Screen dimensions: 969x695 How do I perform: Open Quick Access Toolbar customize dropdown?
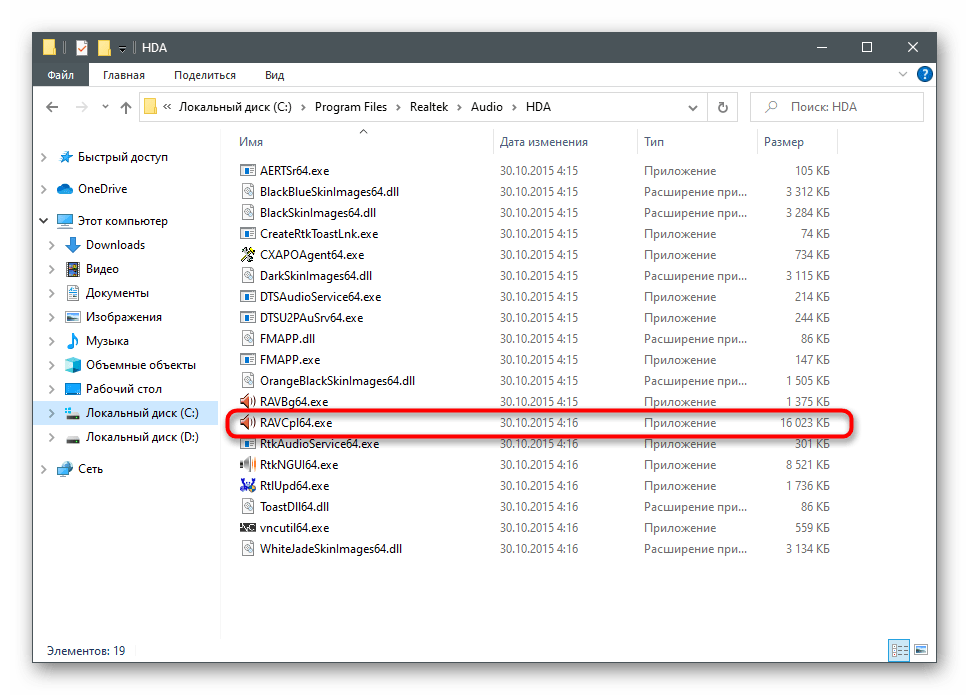tap(122, 49)
